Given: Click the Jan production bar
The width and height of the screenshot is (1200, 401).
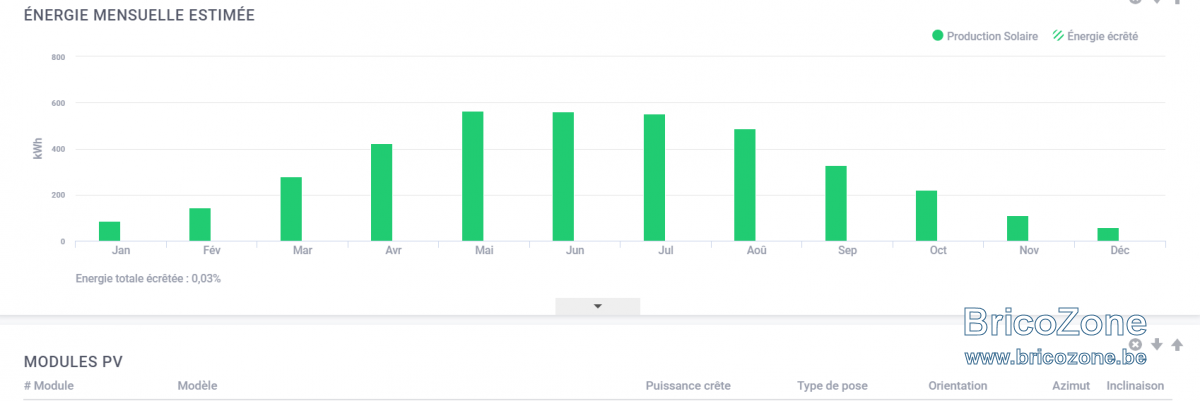Looking at the screenshot, I should 109,232.
